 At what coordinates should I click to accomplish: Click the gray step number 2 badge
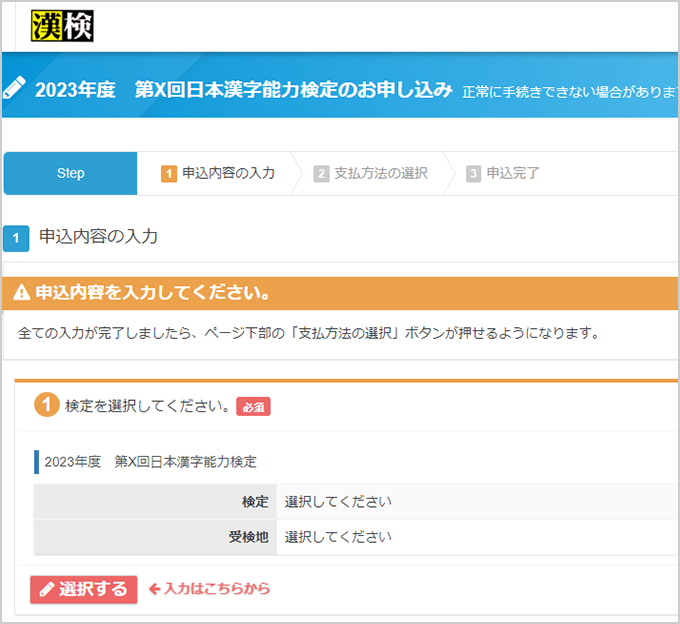coord(321,174)
